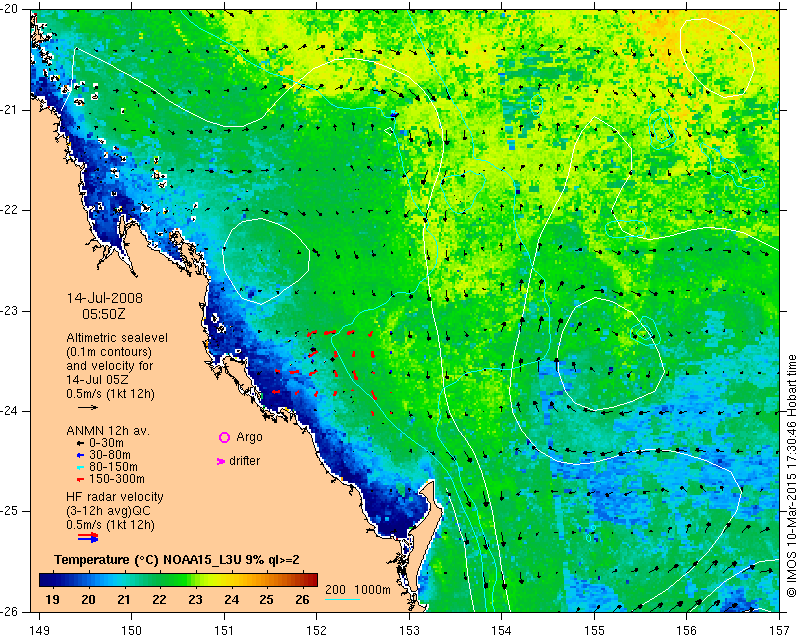This screenshot has height=640, width=800.
Task: Click the 'Argo' legend label
Action: (x=249, y=437)
